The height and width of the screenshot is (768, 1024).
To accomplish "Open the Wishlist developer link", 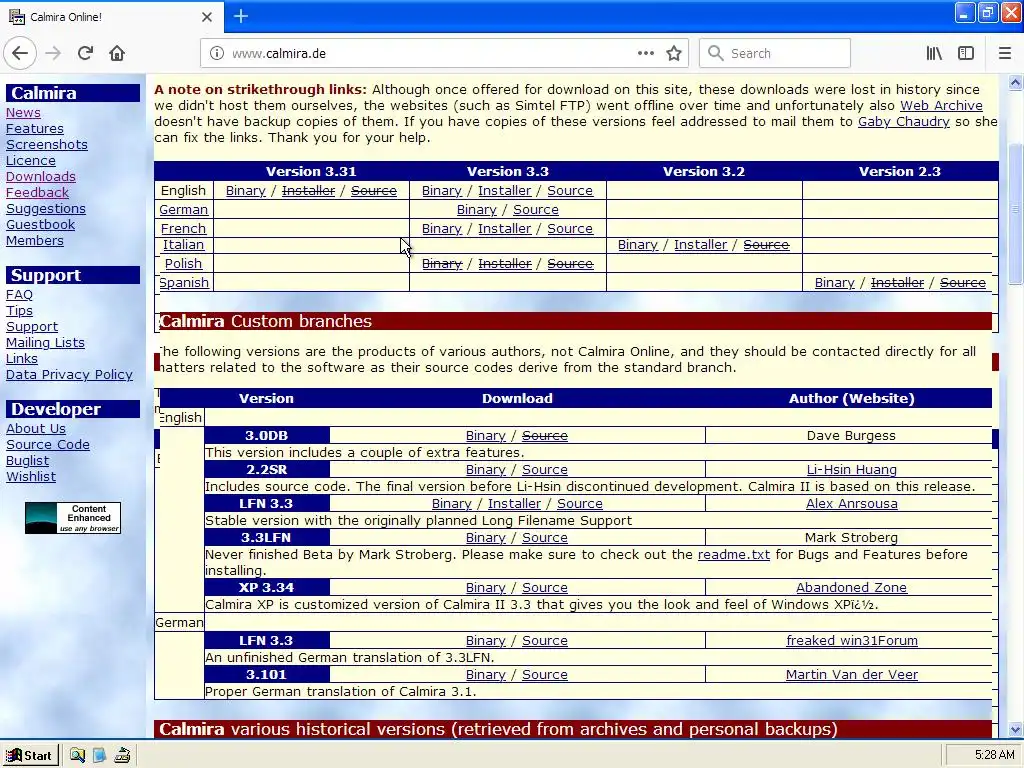I will point(31,477).
